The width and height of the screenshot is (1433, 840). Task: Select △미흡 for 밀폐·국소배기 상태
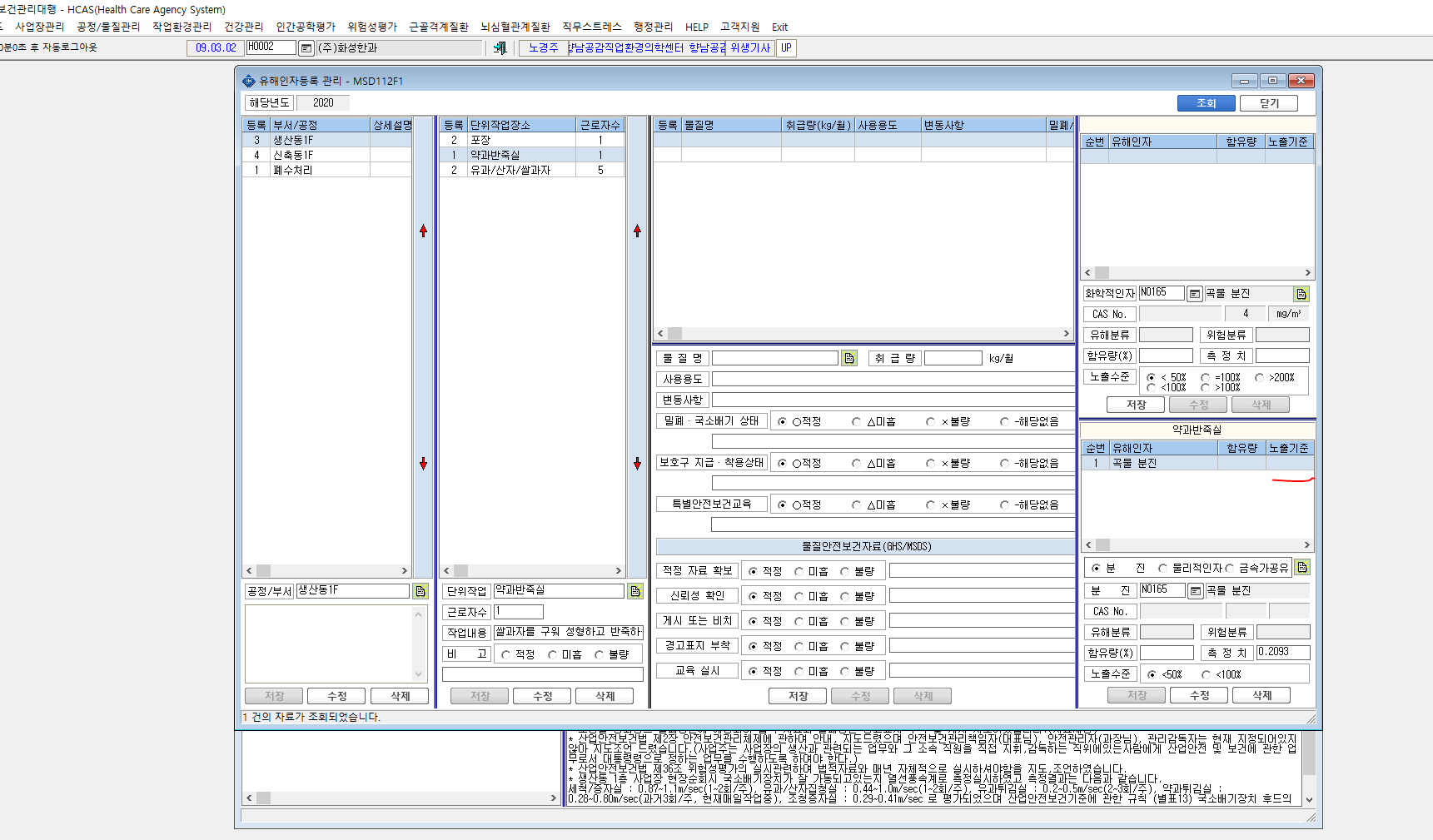click(x=873, y=422)
